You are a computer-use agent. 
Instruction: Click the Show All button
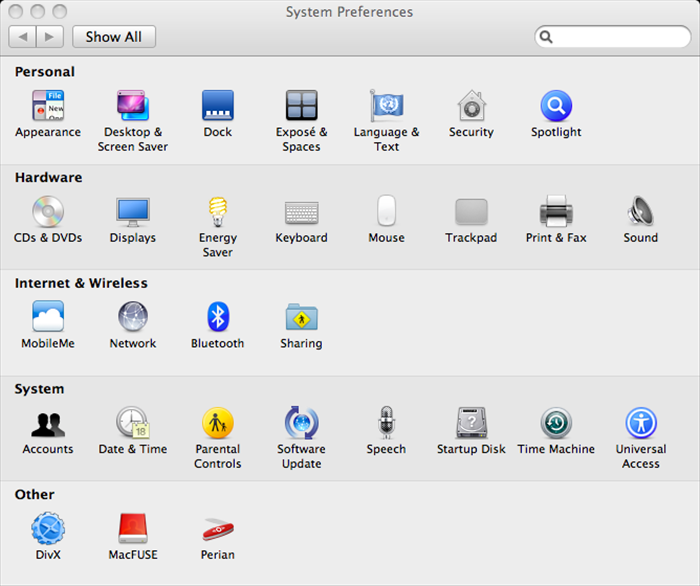coord(114,37)
